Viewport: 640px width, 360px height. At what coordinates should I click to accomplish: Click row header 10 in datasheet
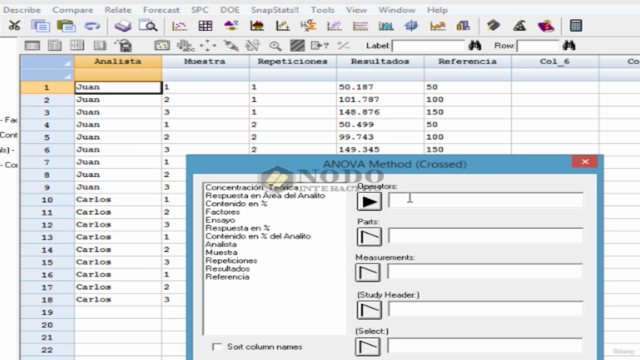coord(47,200)
